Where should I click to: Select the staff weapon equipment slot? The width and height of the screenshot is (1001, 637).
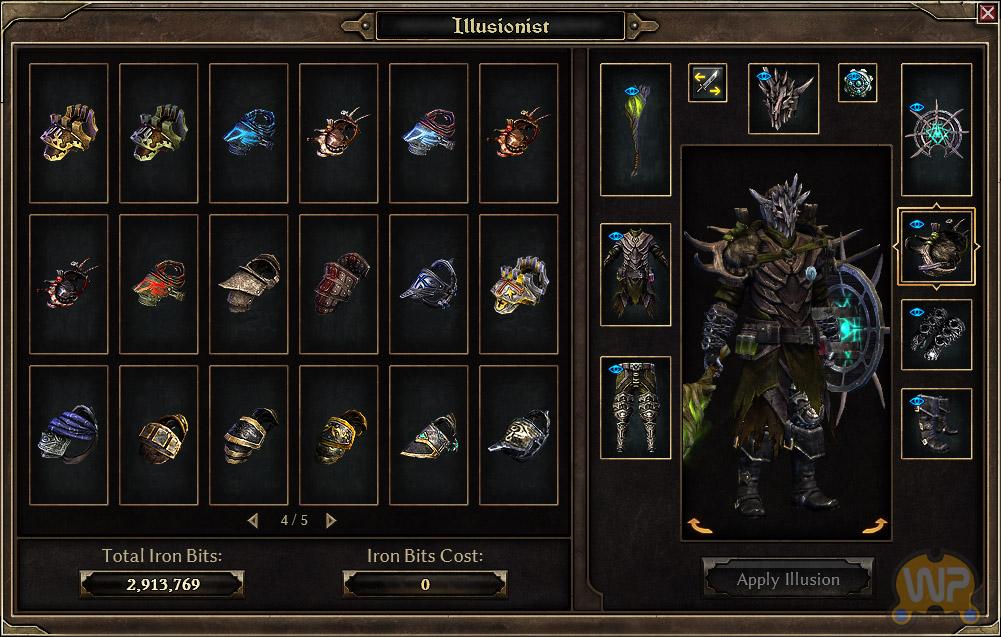pyautogui.click(x=635, y=130)
